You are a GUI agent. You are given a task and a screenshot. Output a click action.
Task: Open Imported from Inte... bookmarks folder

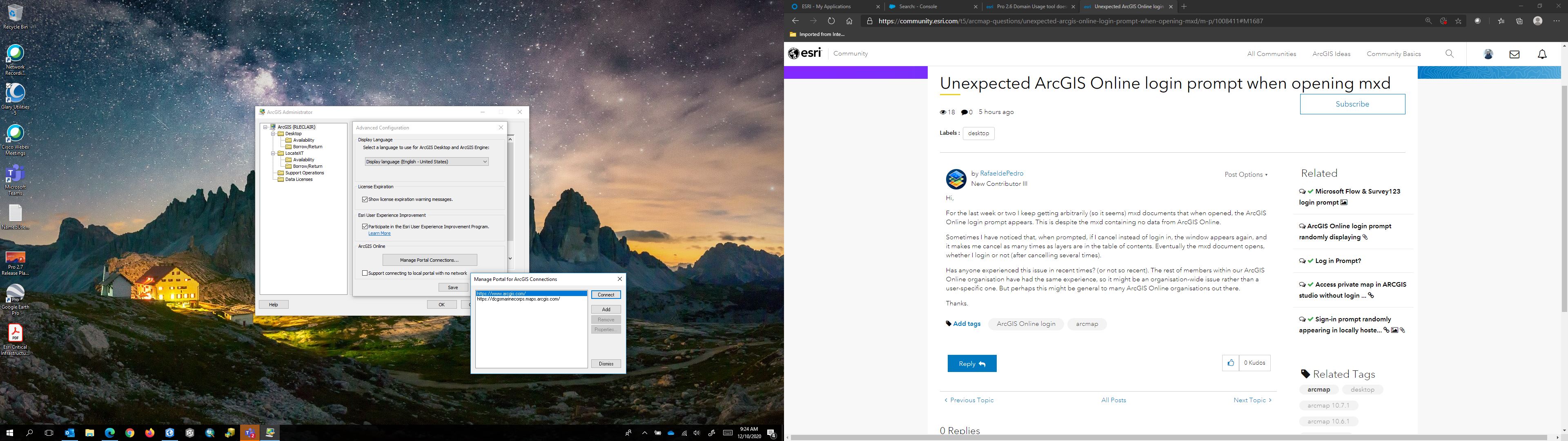pos(817,35)
